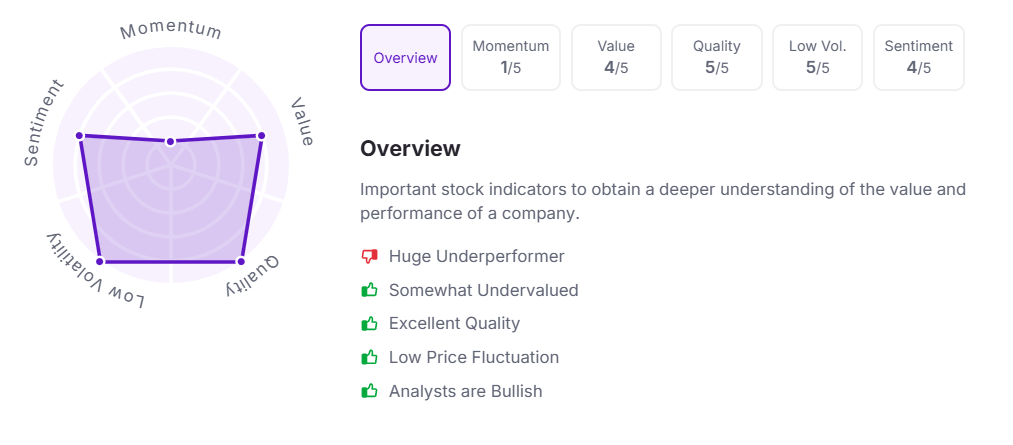Open the Low Vol. 5/5 tab

click(x=818, y=58)
